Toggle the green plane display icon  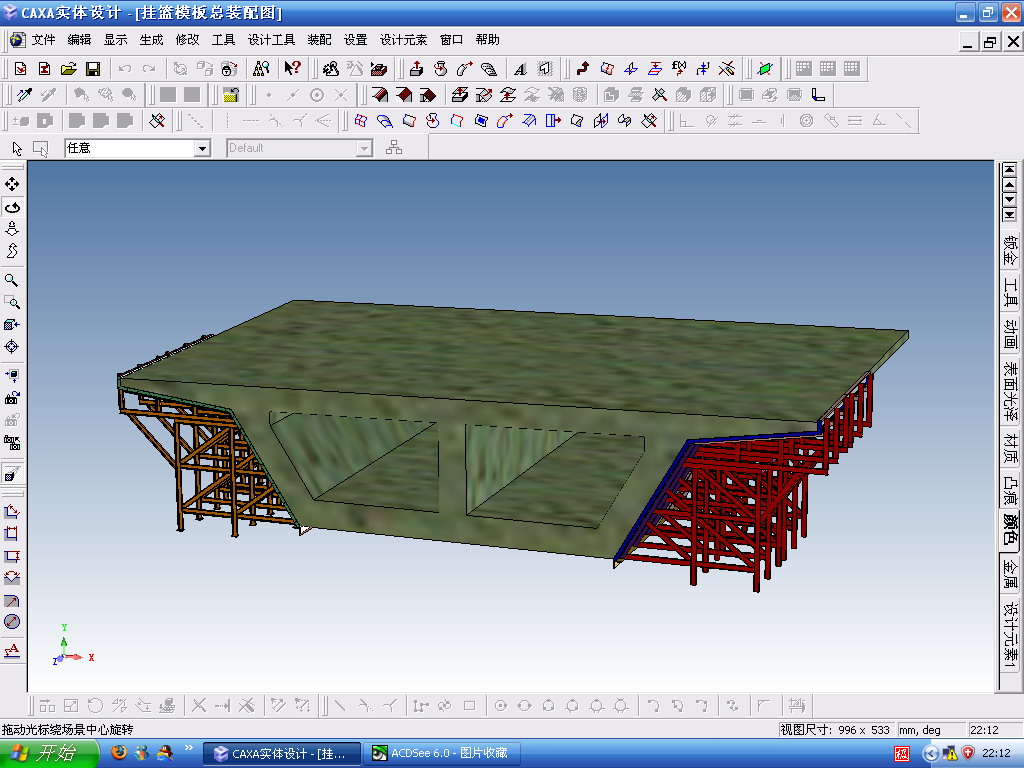(x=765, y=69)
